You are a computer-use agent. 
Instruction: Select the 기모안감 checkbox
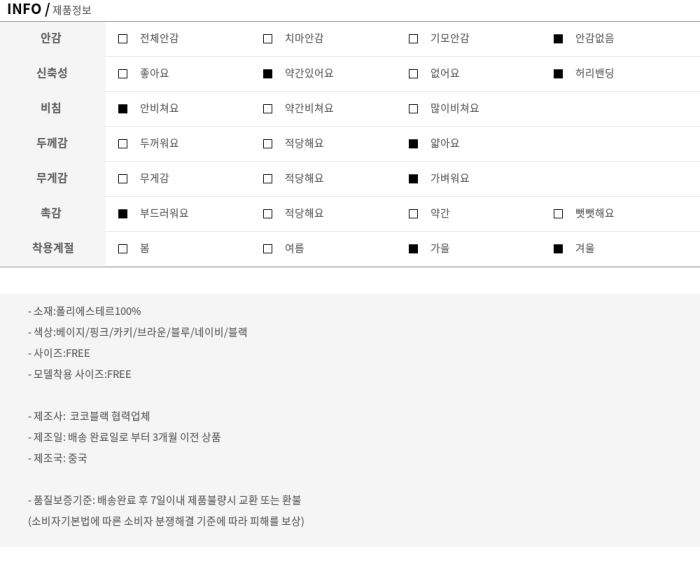pos(413,39)
